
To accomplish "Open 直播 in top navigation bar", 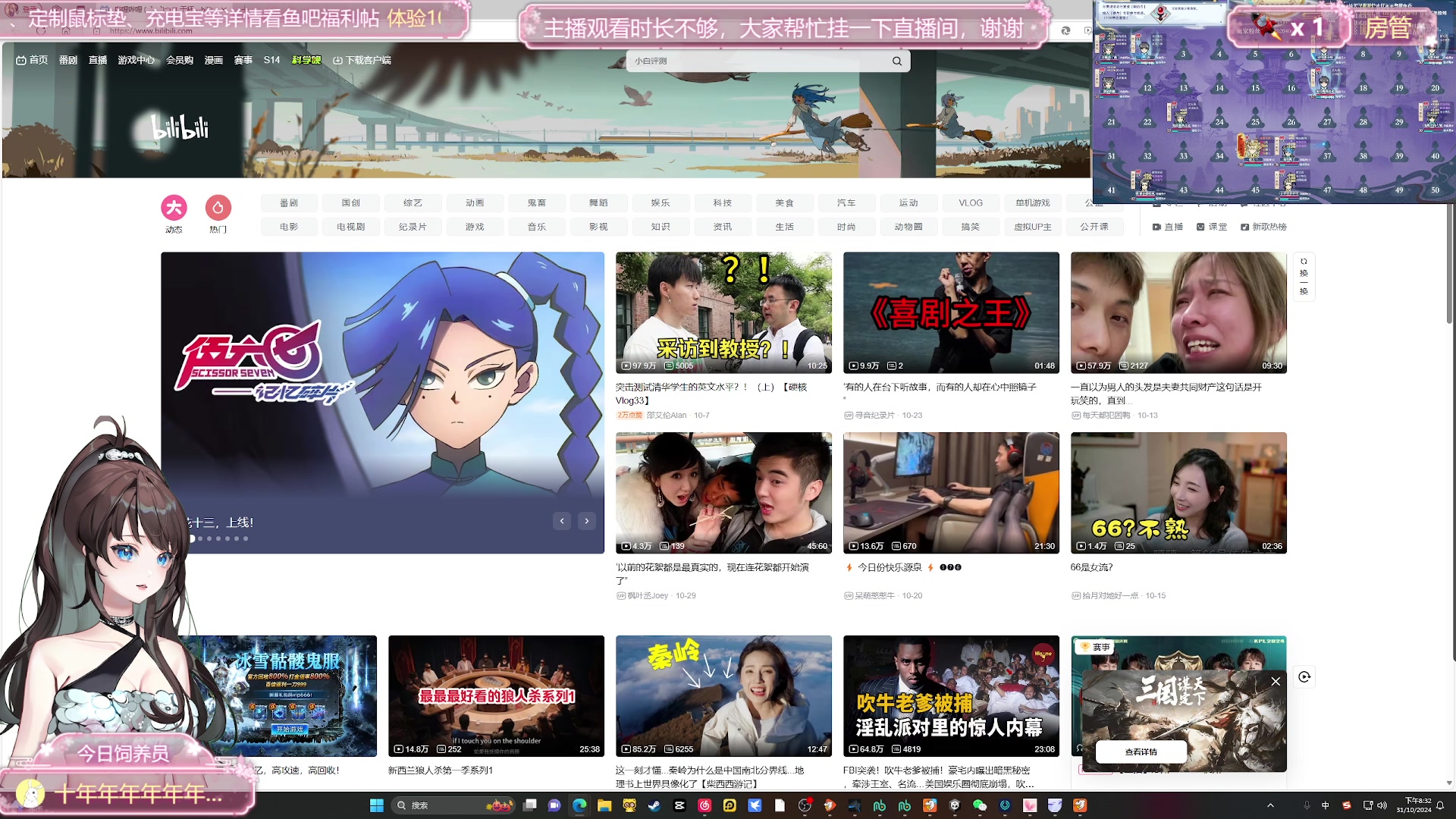I will (x=98, y=60).
